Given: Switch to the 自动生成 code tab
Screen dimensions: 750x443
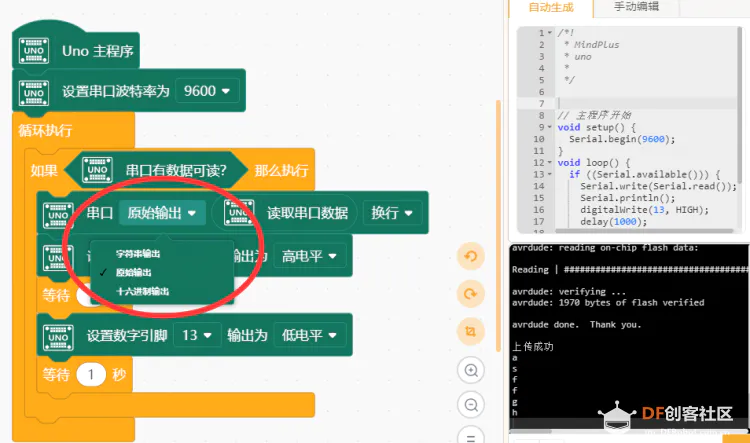Looking at the screenshot, I should coord(551,8).
